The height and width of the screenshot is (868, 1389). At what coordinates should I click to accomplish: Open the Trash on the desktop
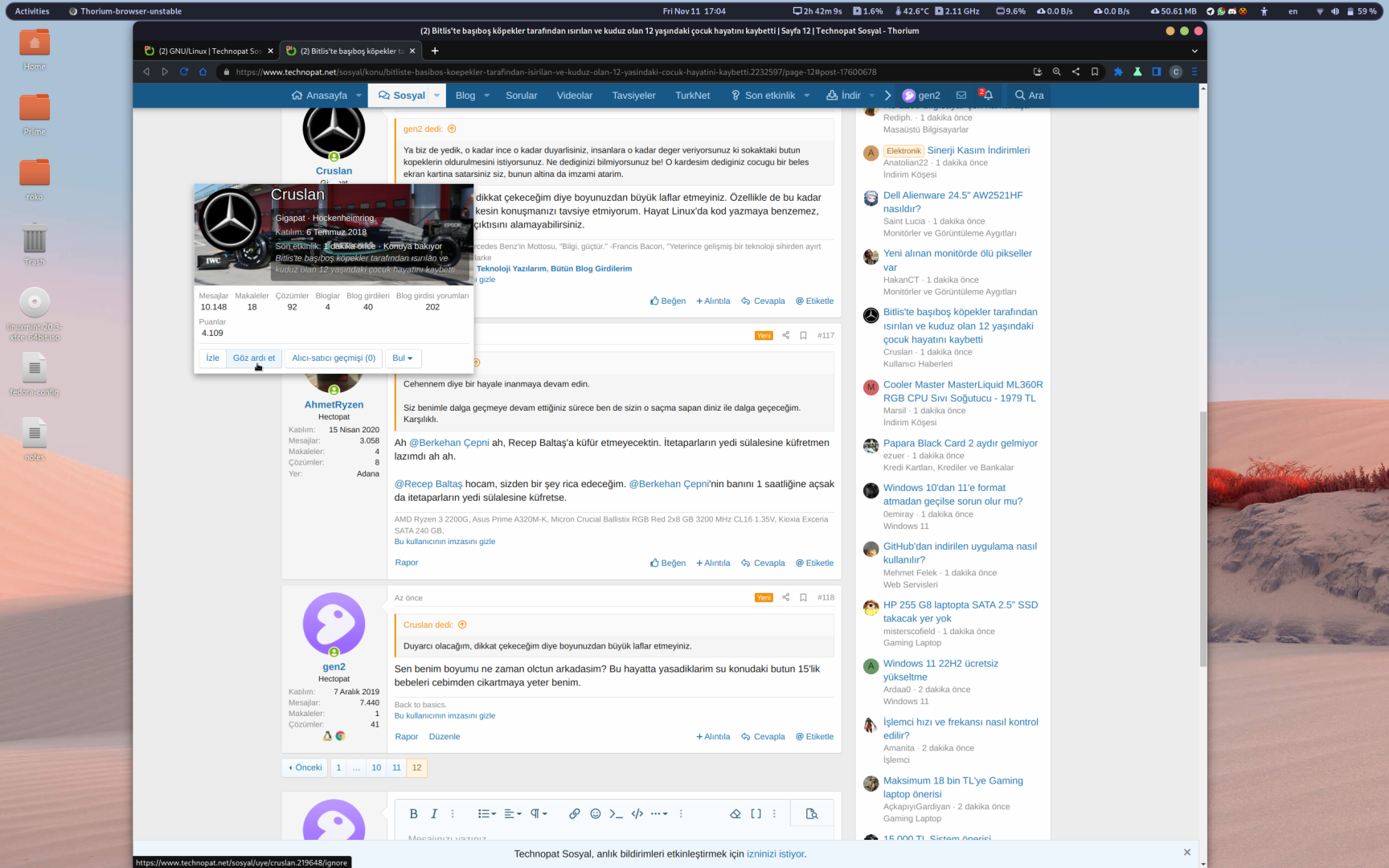click(x=35, y=244)
